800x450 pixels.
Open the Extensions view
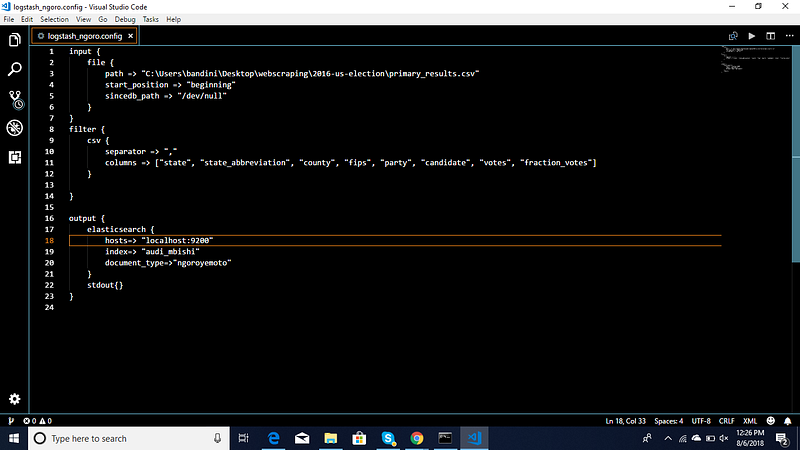coord(15,157)
